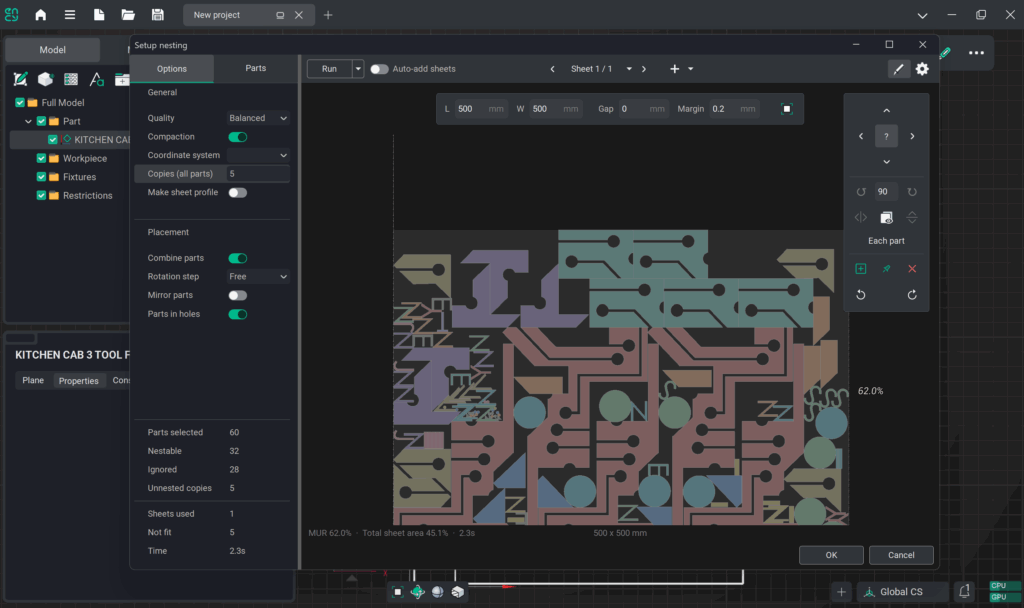Toggle the Make sheet profile switch

238,193
